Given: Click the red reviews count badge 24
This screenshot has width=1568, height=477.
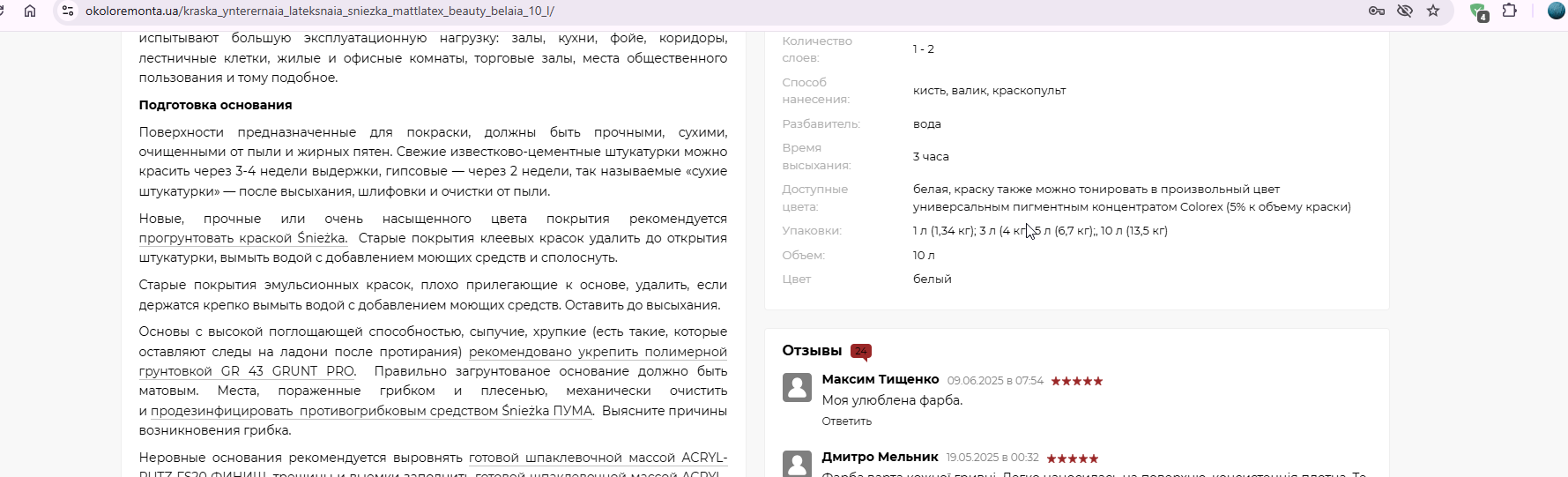Looking at the screenshot, I should 861,351.
